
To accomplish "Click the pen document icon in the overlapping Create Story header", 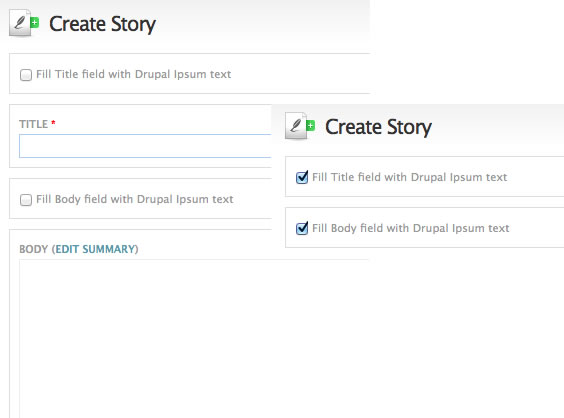I will (x=296, y=126).
